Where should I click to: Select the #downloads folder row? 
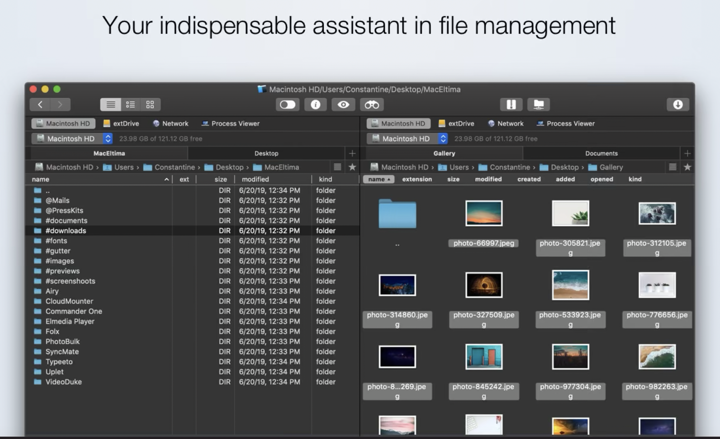click(193, 231)
